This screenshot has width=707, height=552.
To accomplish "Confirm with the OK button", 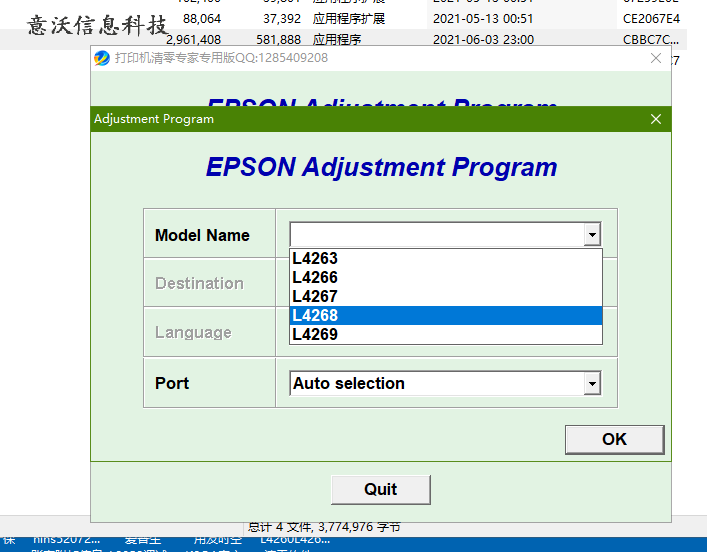I will point(615,439).
